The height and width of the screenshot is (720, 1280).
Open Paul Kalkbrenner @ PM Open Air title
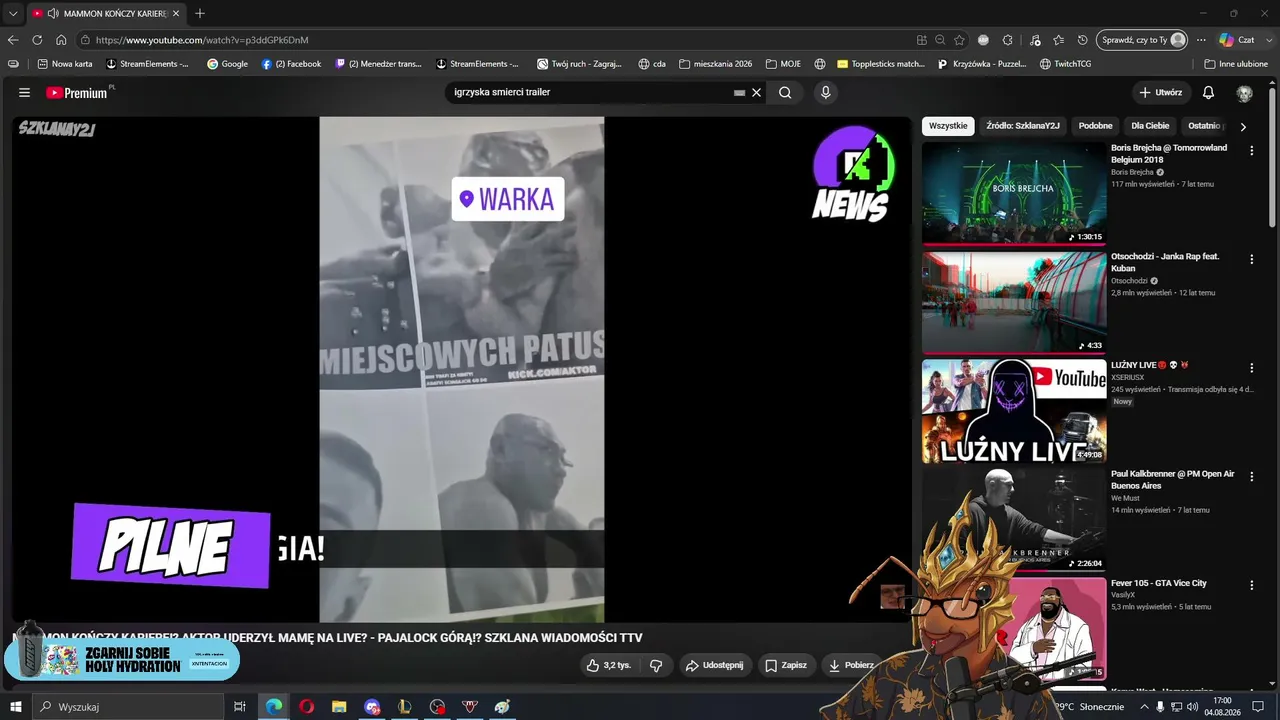coord(1173,480)
